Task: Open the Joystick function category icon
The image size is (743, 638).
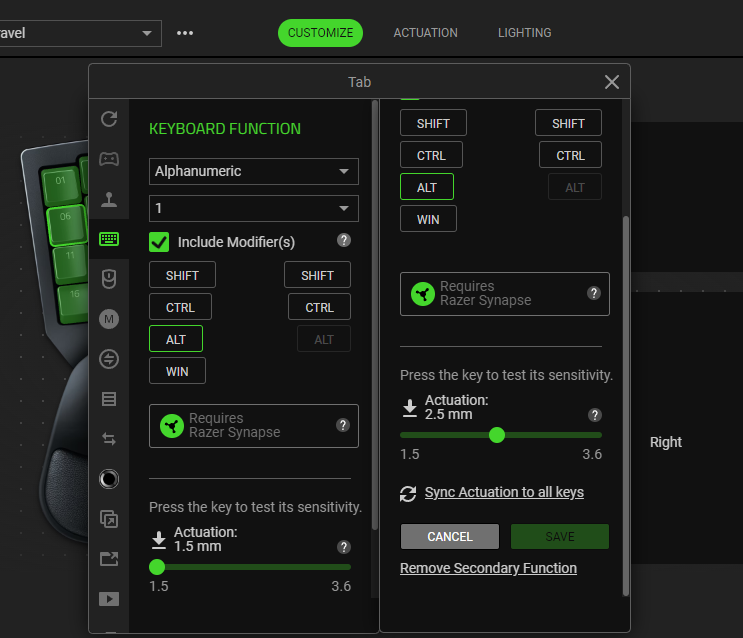Action: [109, 199]
